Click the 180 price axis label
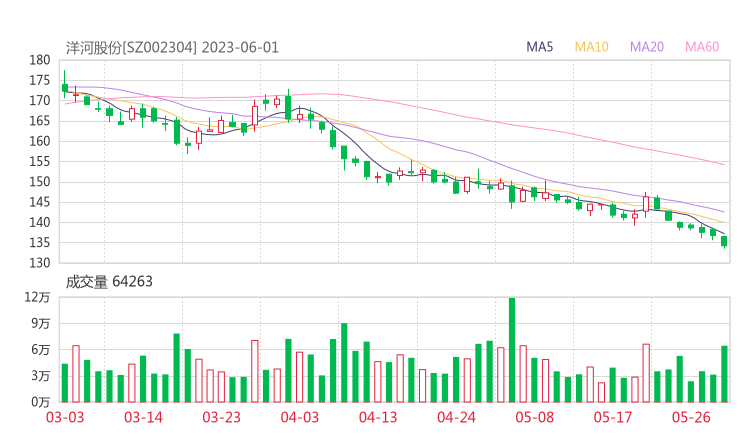This screenshot has height=440, width=740. click(40, 60)
